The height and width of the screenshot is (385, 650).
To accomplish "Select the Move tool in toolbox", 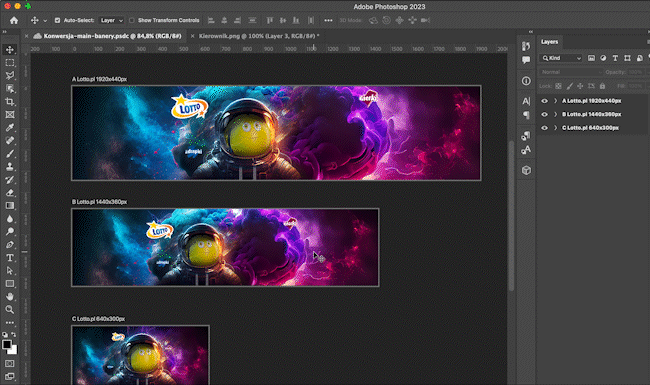I will point(10,50).
